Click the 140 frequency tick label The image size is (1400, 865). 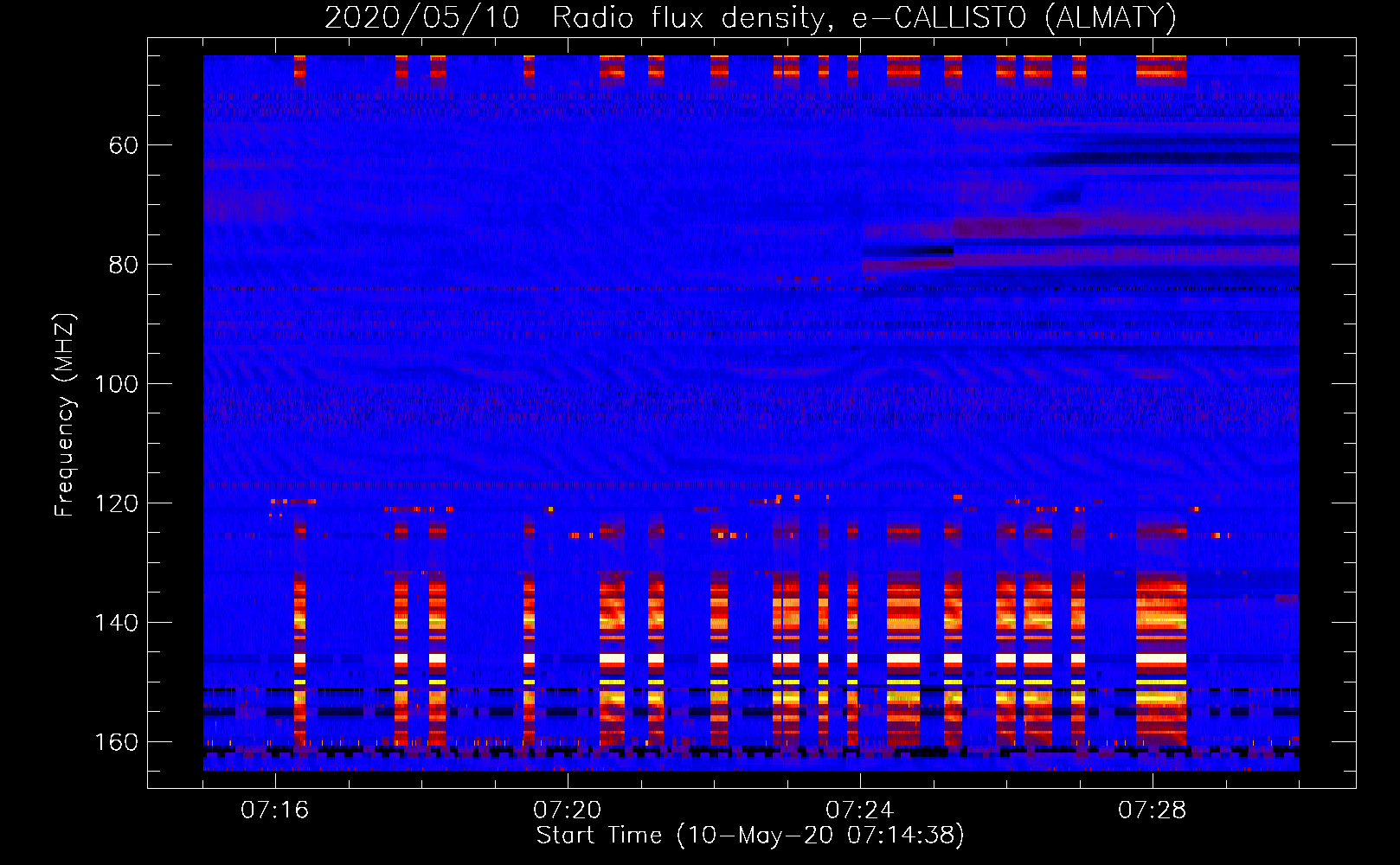coord(117,623)
